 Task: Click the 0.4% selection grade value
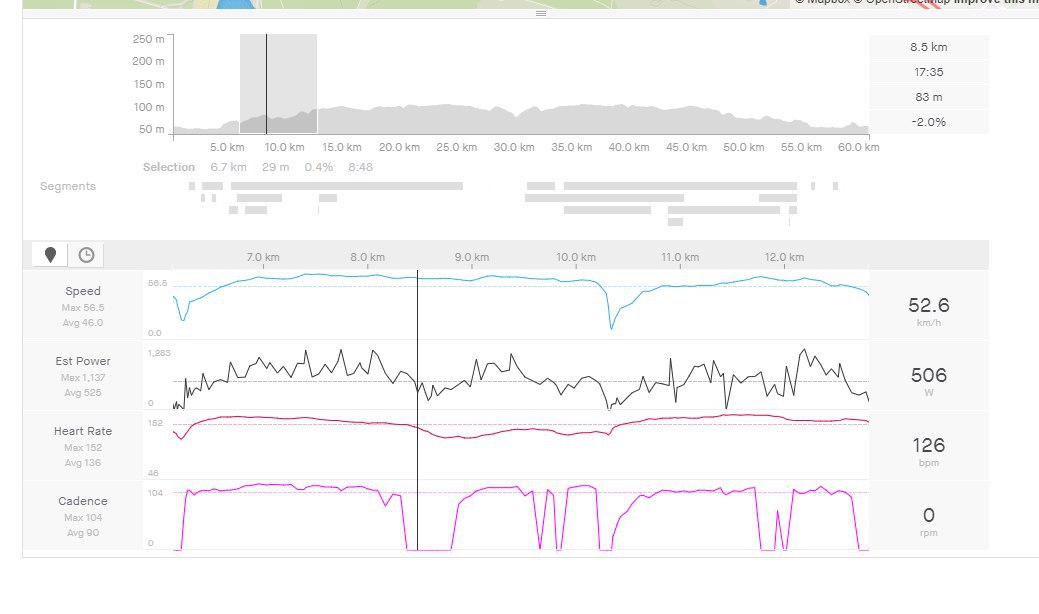(319, 167)
